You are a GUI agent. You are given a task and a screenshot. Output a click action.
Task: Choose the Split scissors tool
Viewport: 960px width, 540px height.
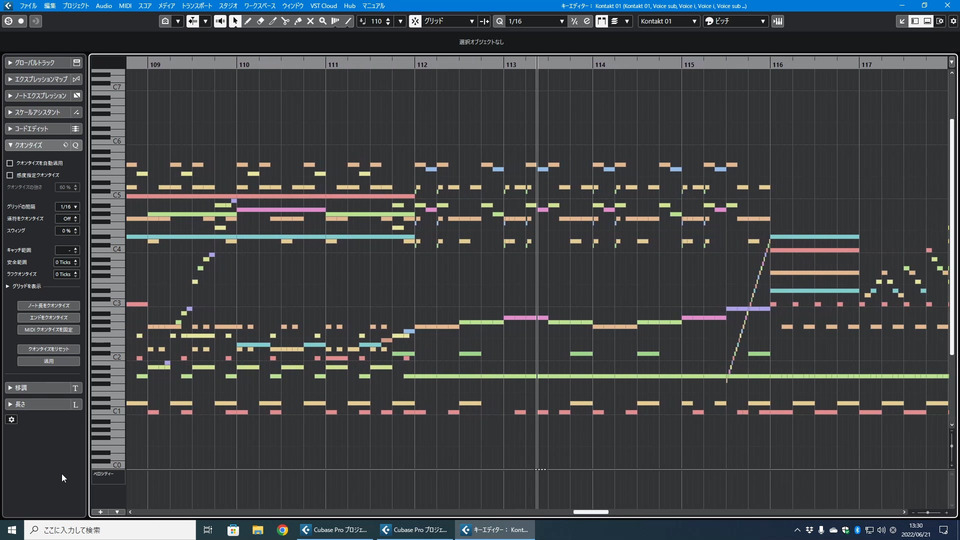pyautogui.click(x=285, y=21)
